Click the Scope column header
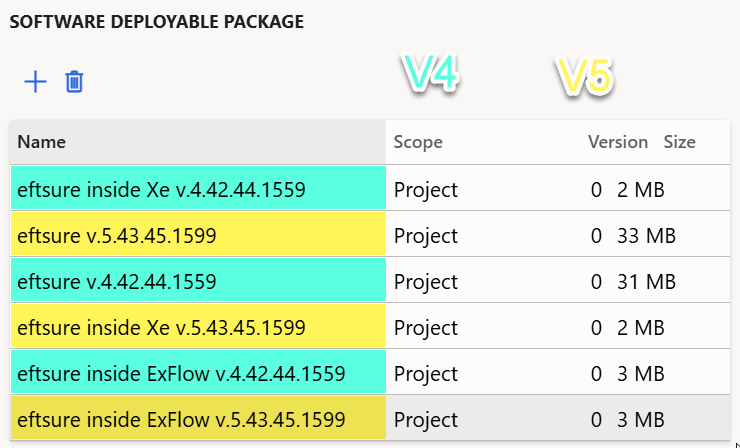The height and width of the screenshot is (448, 740). point(418,142)
